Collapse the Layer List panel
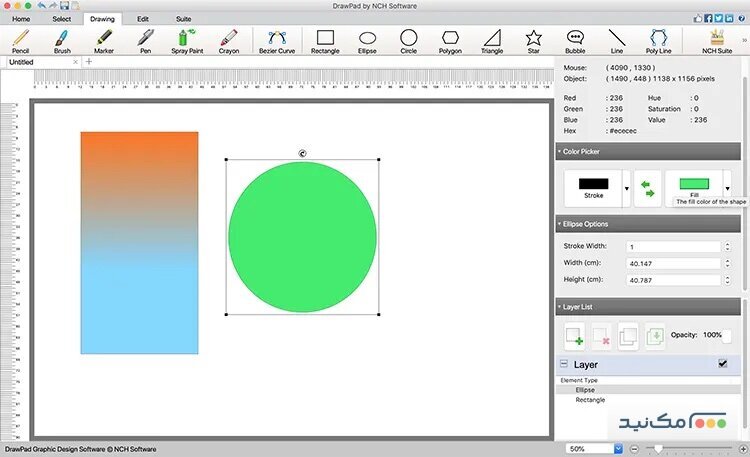Image resolution: width=750 pixels, height=457 pixels. pyautogui.click(x=559, y=307)
